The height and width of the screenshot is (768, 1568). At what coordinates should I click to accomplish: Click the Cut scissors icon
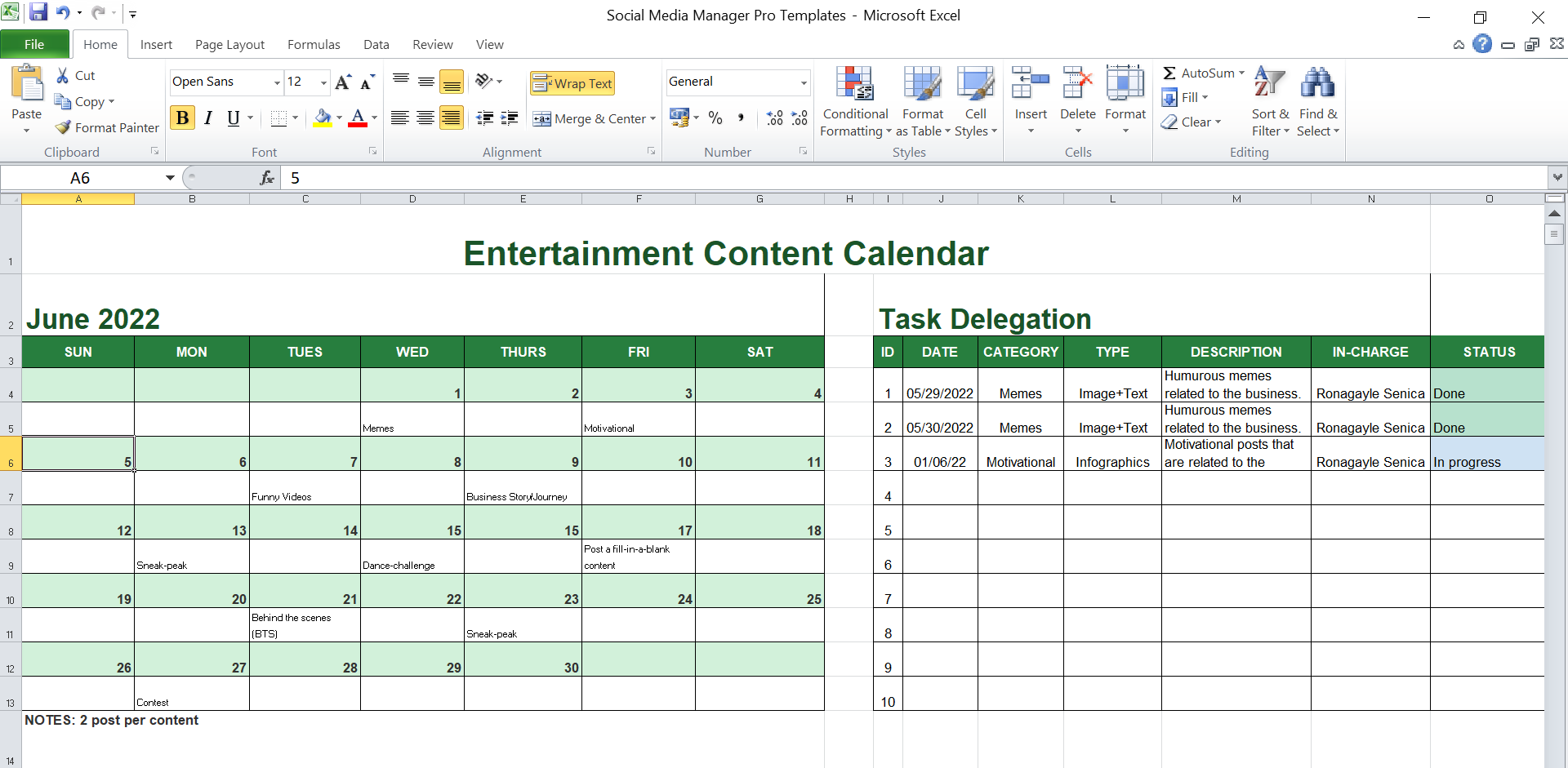tap(63, 75)
